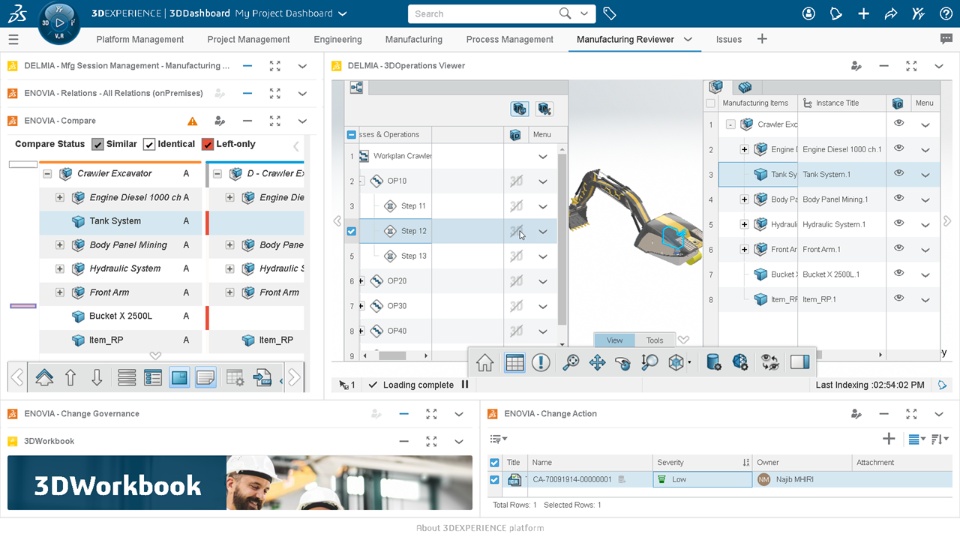Toggle the Similar compare status checkbox
Viewport: 960px width, 540px height.
[97, 144]
